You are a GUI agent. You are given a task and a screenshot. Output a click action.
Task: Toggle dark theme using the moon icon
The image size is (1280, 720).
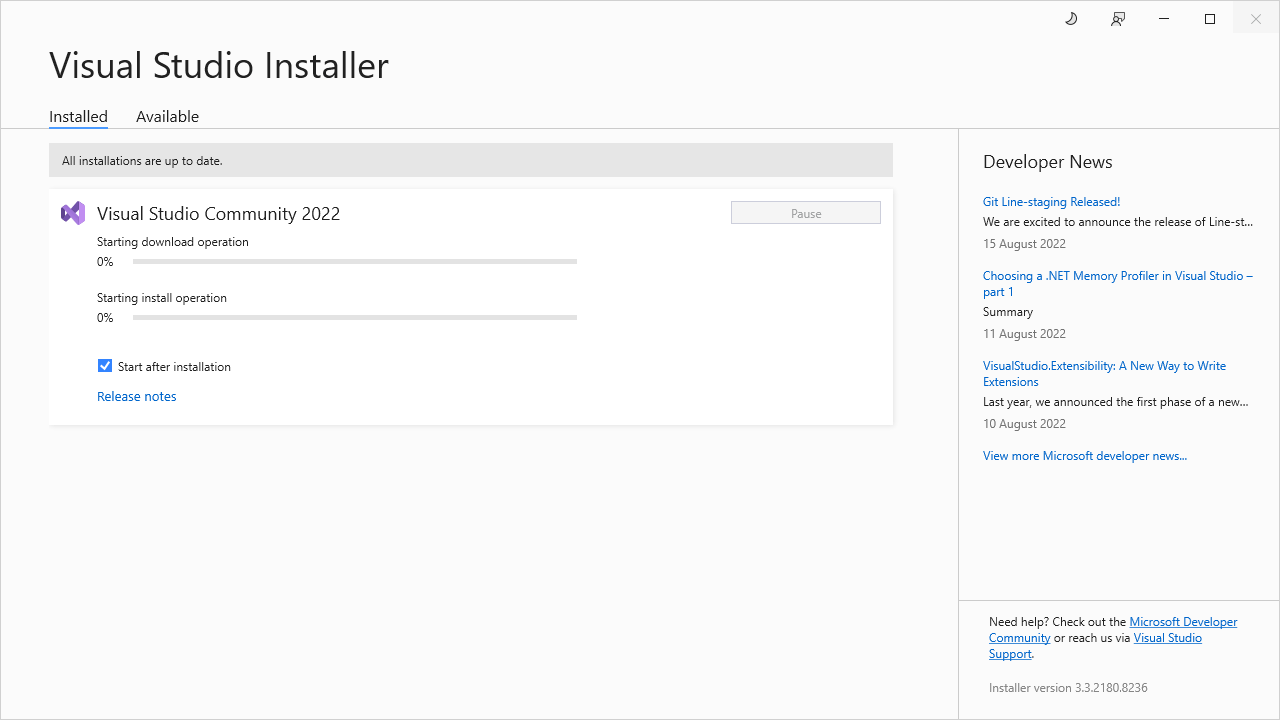[1071, 18]
